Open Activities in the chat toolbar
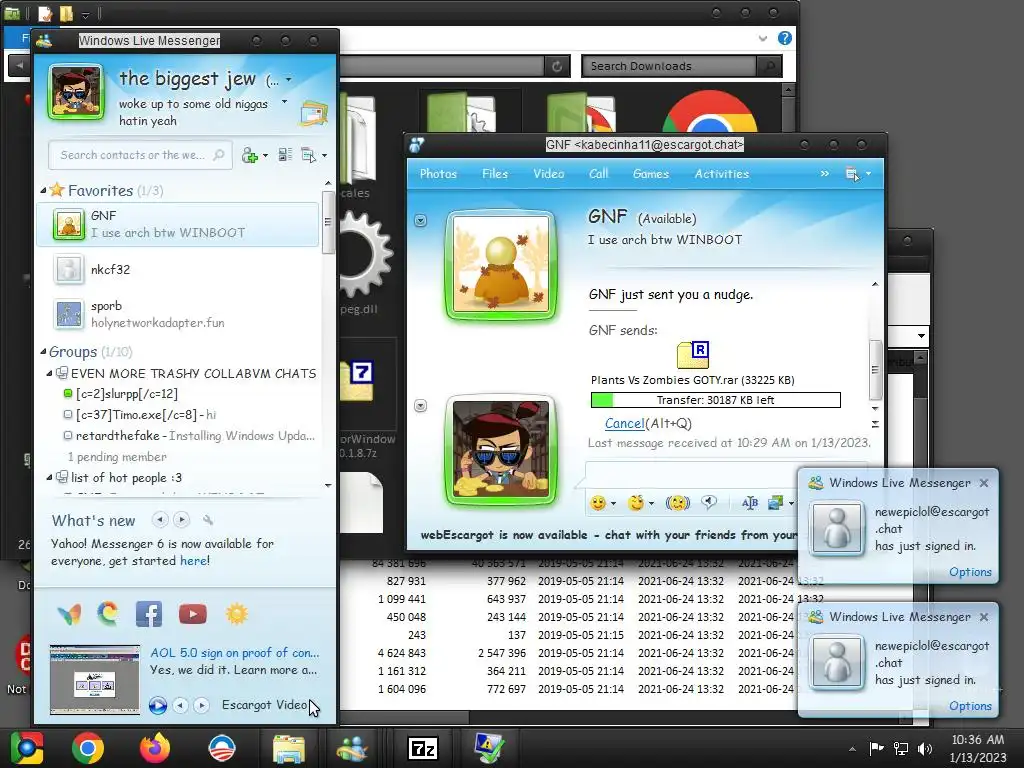This screenshot has width=1024, height=768. point(722,174)
